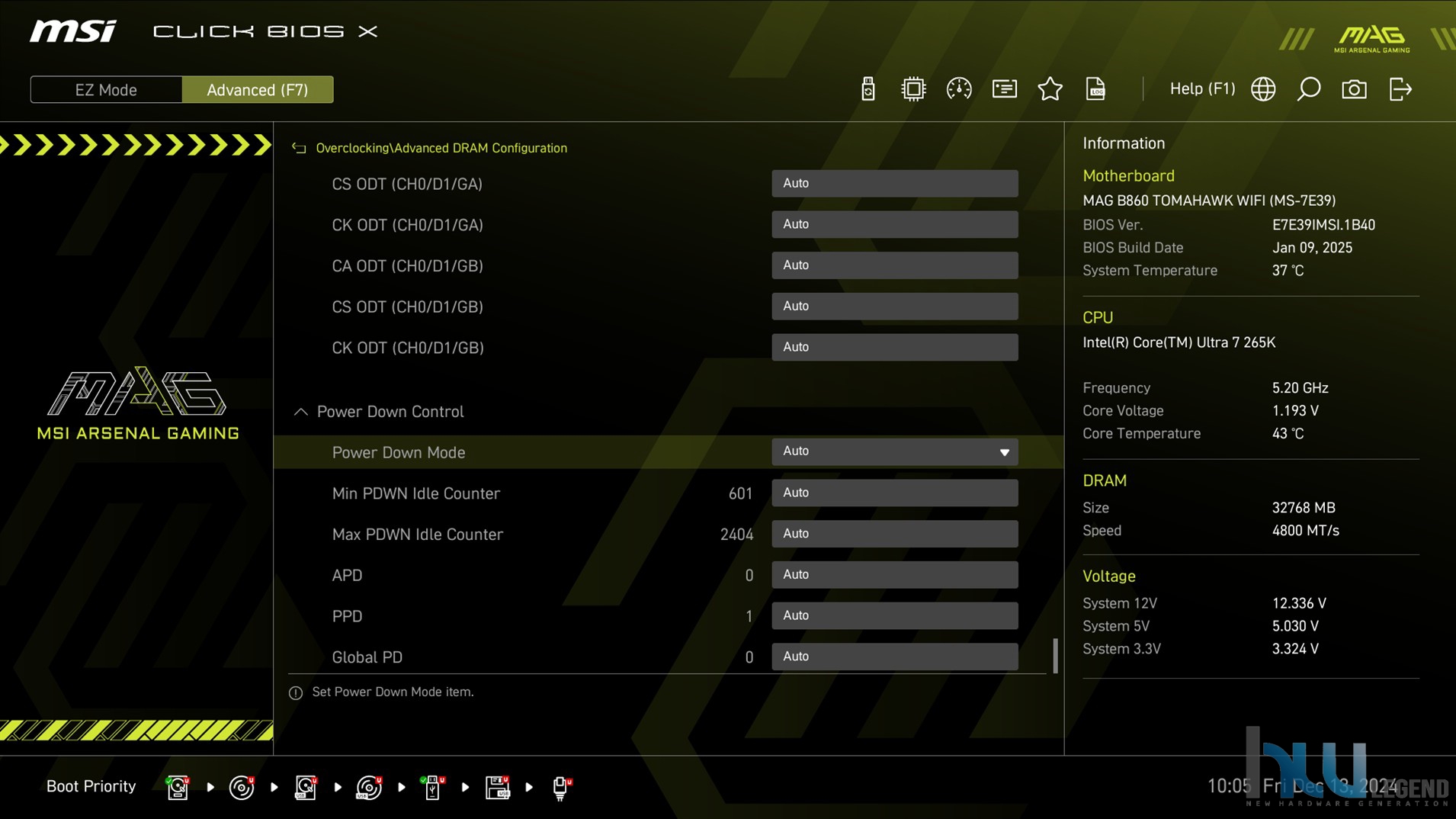The width and height of the screenshot is (1456, 819).
Task: Select the Power Down Mode row label
Action: tap(399, 452)
